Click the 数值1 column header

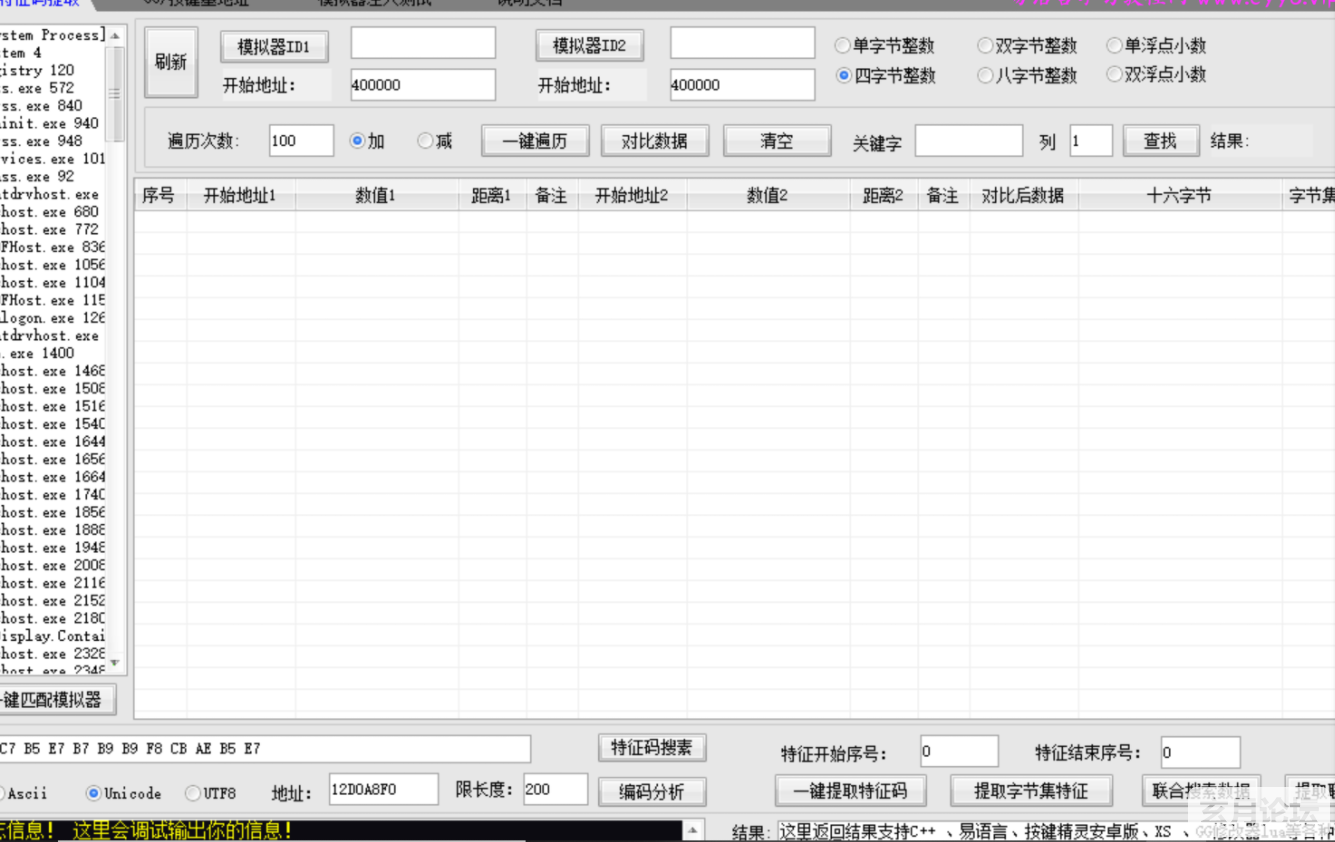coord(377,196)
